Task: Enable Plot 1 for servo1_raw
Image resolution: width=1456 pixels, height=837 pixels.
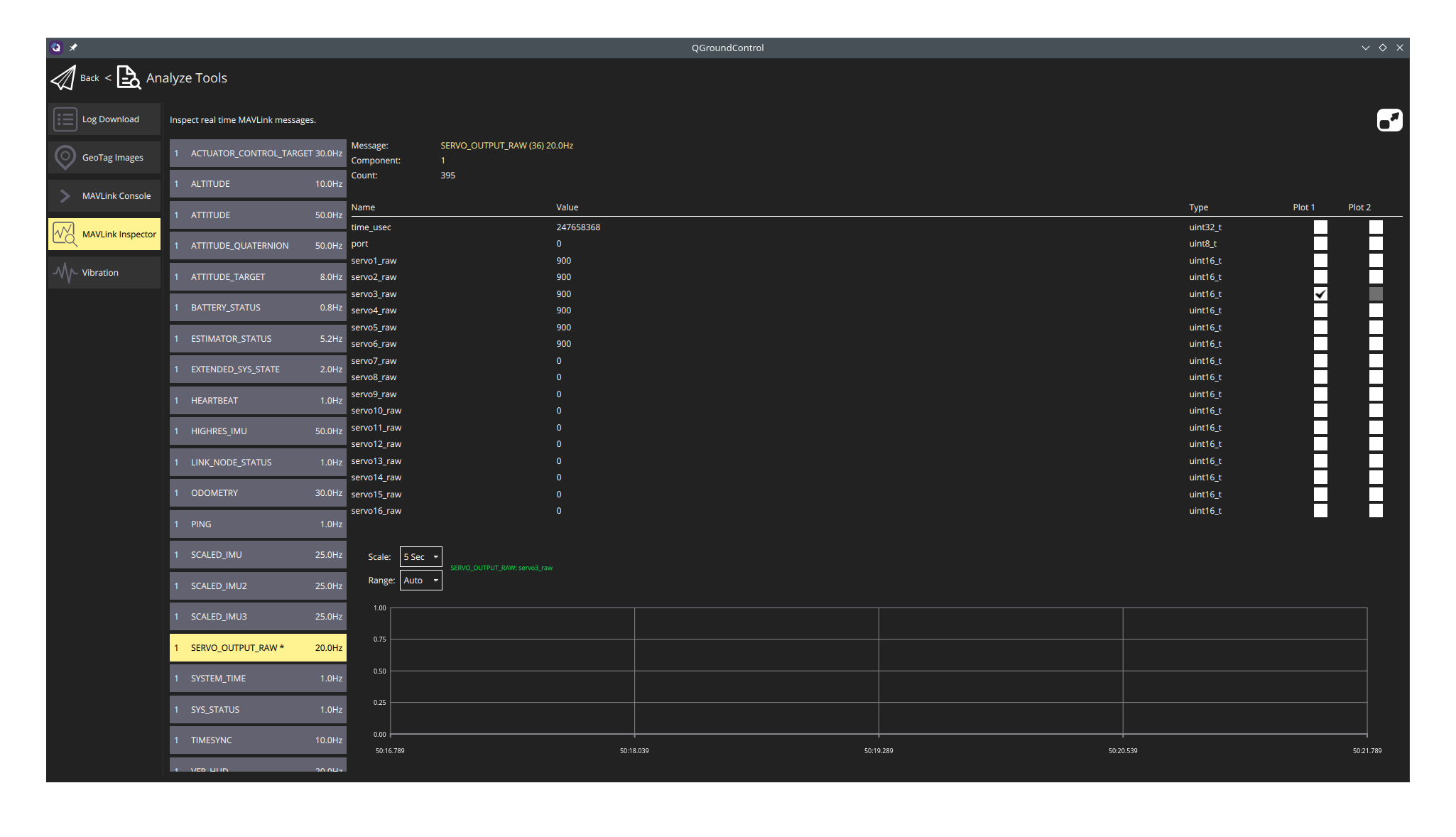Action: click(1320, 261)
